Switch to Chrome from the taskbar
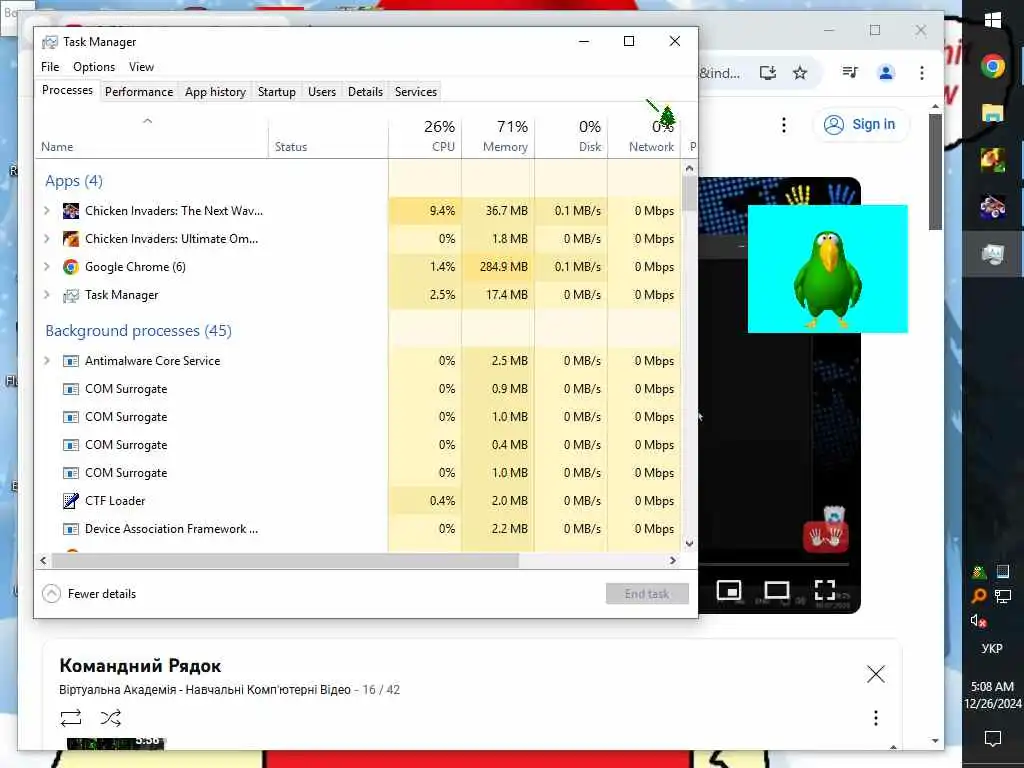Screen dimensions: 1024x768 [993, 66]
